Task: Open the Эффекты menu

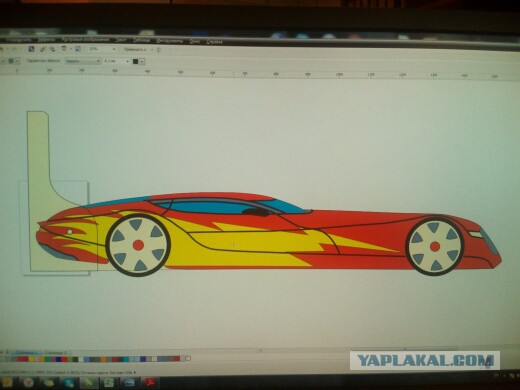Action: [x=46, y=40]
